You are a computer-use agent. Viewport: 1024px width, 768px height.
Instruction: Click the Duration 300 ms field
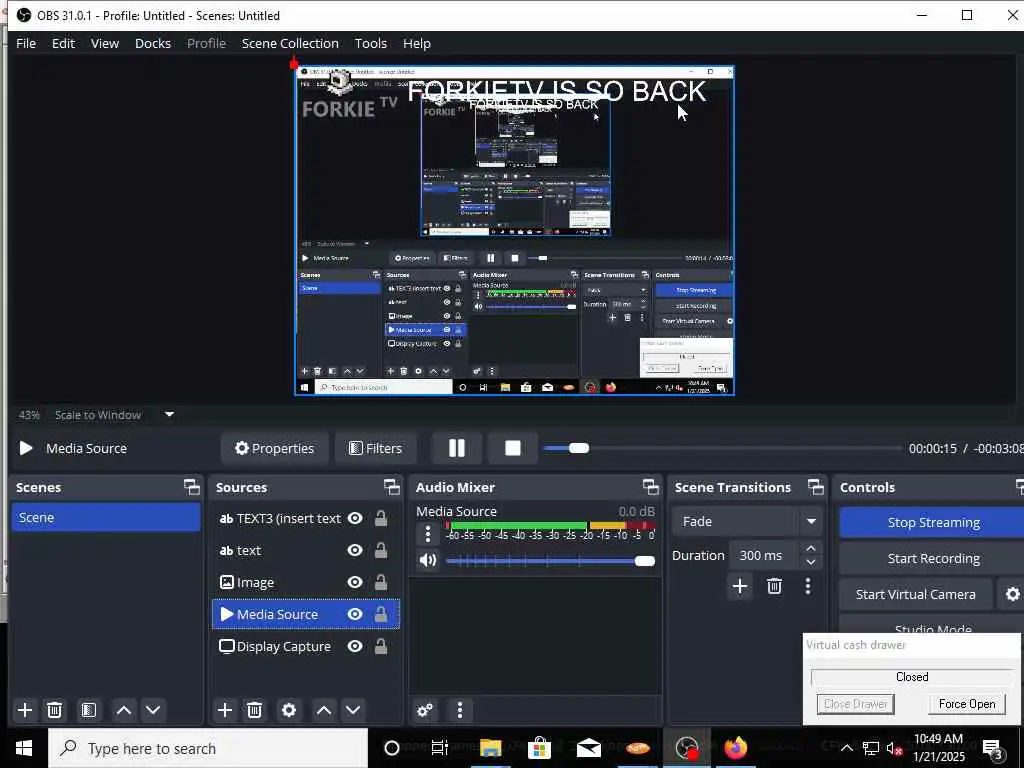[765, 555]
